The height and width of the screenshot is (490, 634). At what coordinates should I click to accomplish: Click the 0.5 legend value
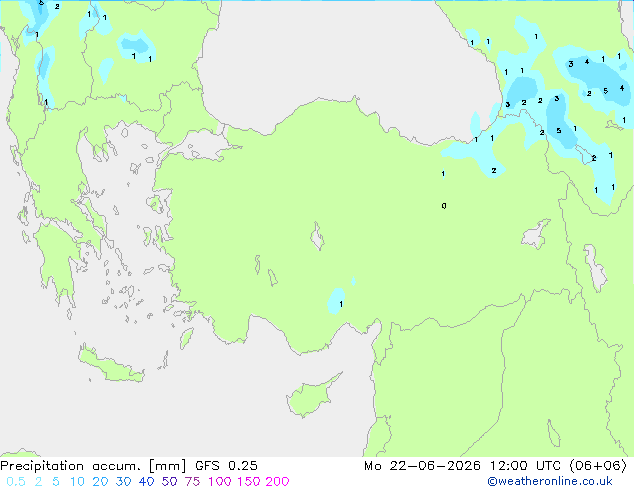[16, 482]
